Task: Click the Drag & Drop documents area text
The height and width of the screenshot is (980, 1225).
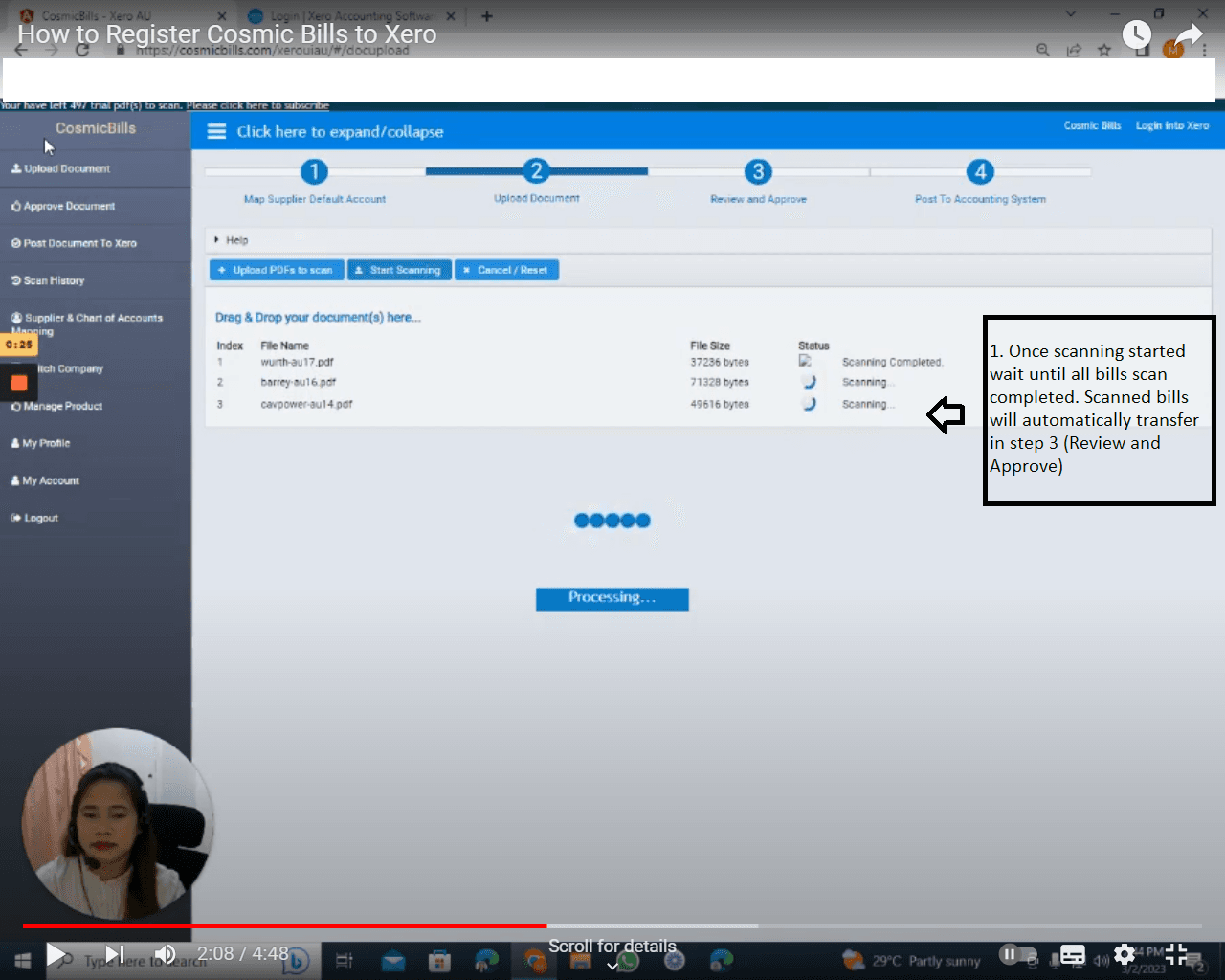Action: click(x=318, y=317)
